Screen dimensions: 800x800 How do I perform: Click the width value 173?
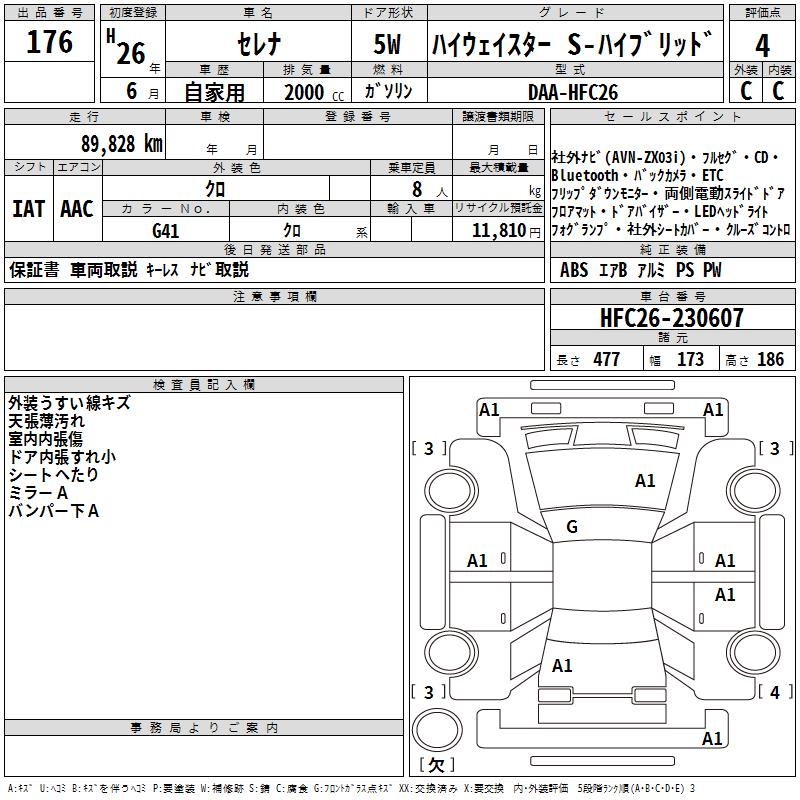(690, 359)
